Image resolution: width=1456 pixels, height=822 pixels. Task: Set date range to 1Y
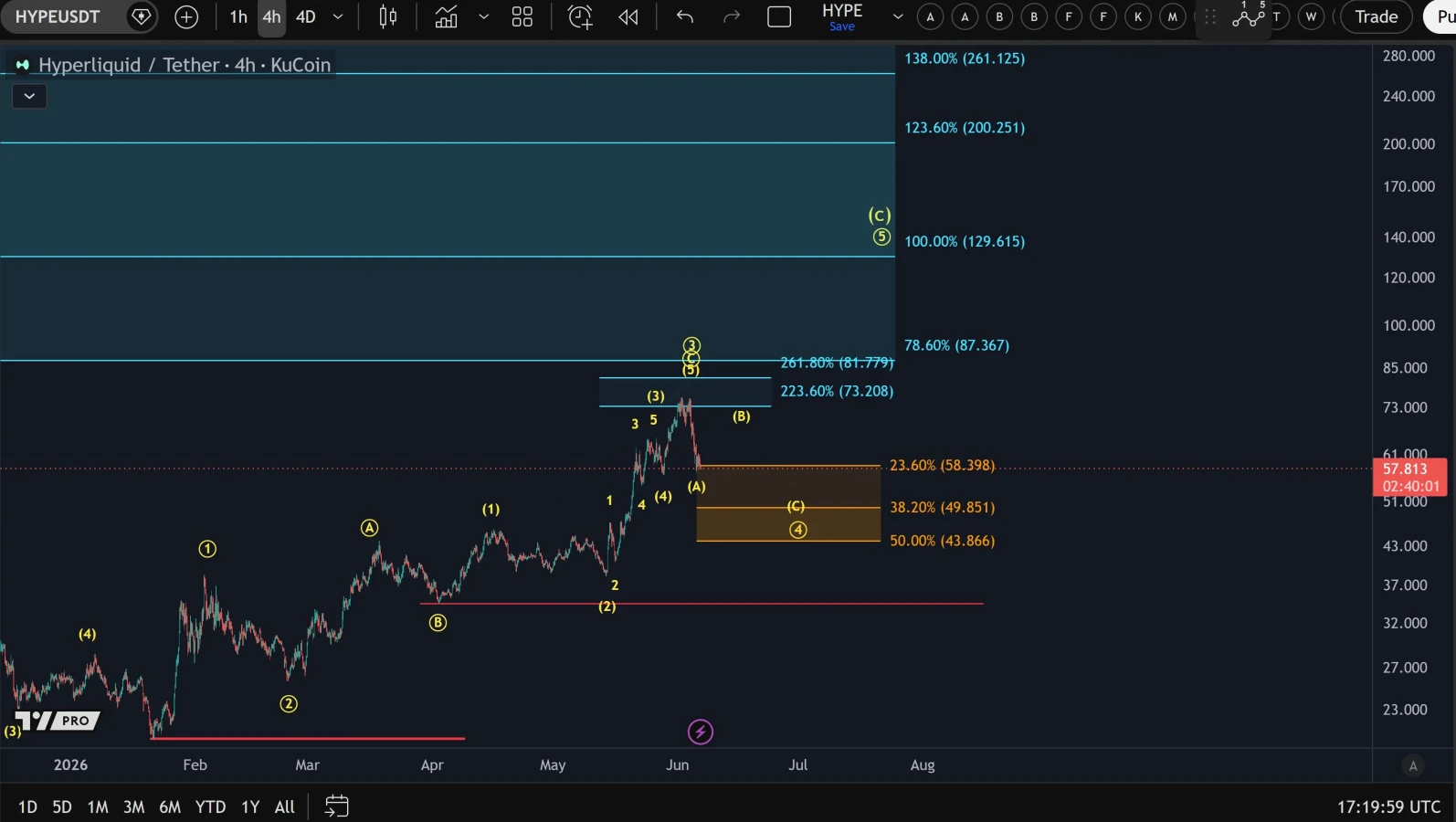(250, 806)
